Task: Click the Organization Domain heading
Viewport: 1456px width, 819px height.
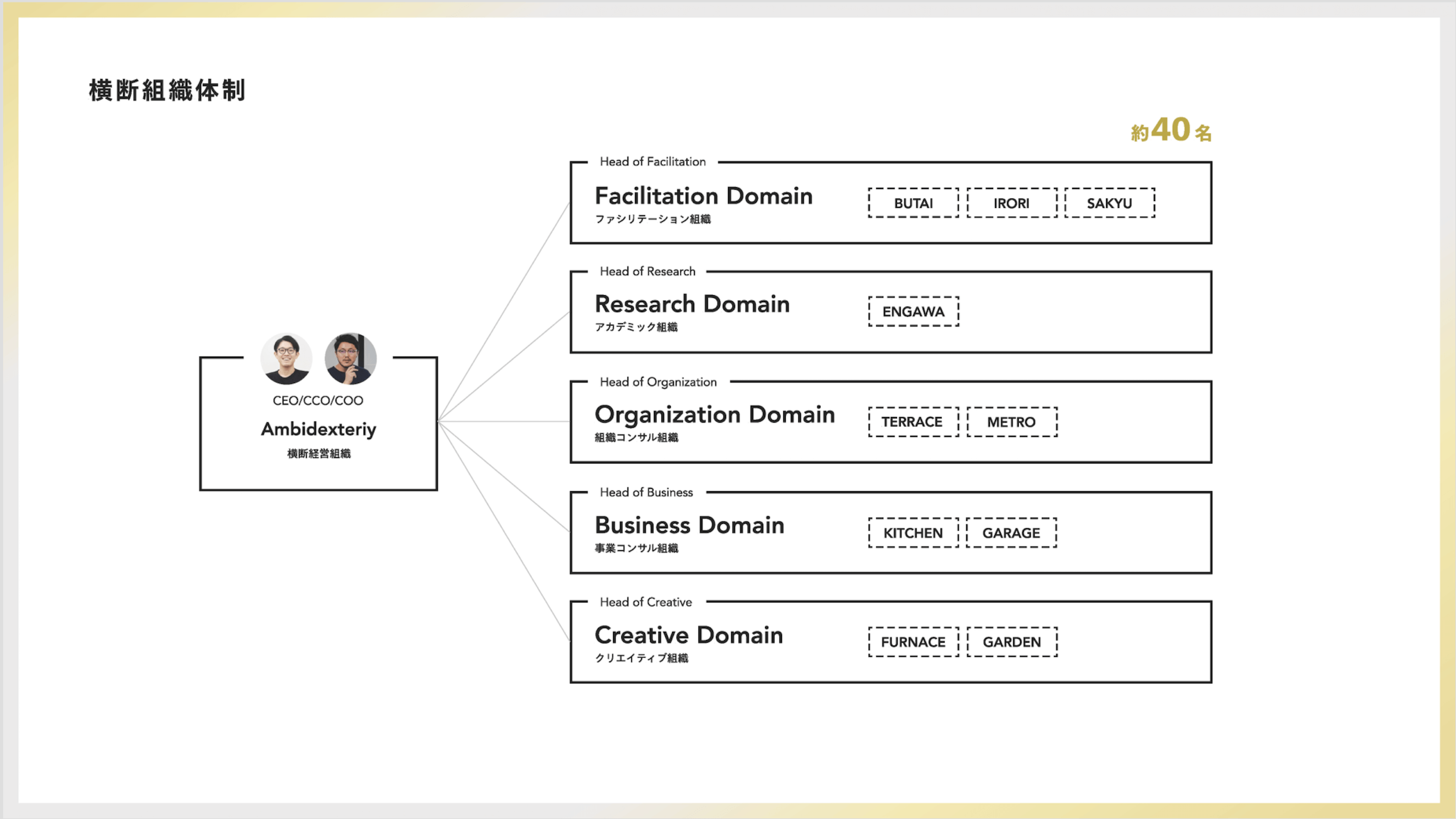Action: pyautogui.click(x=715, y=415)
